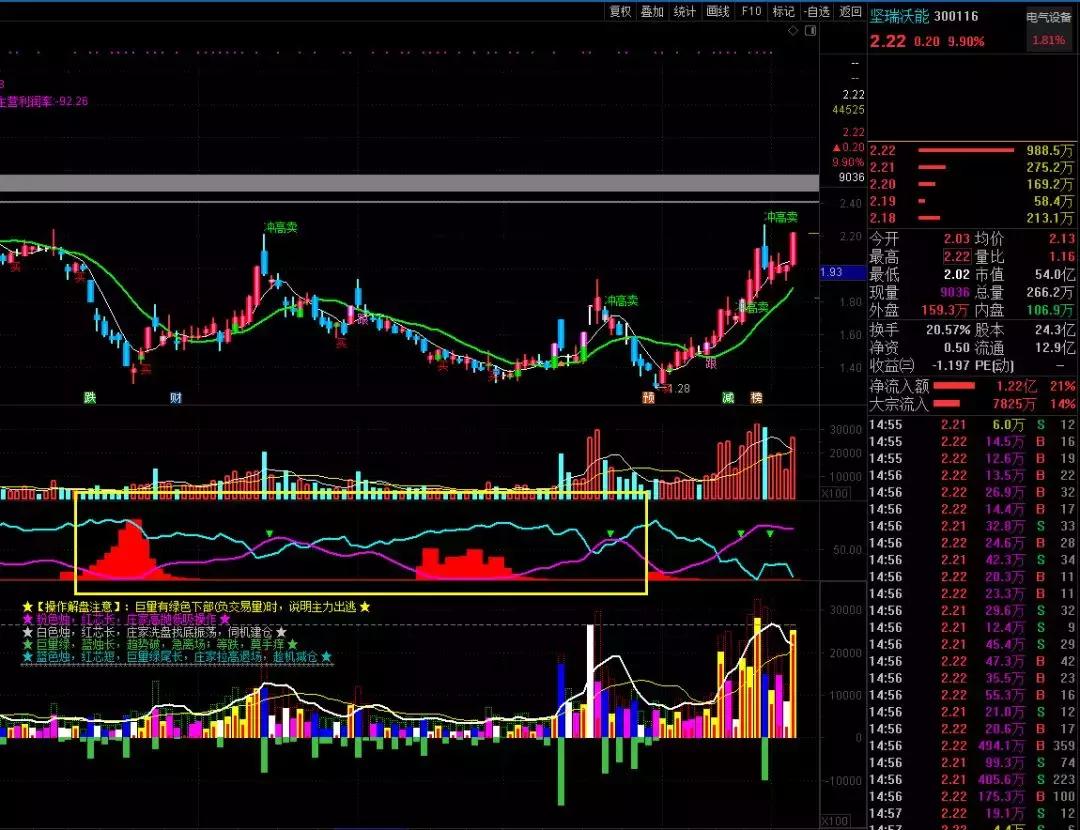Click the rightmost green triangle signal marker
Screen dimensions: 1080x830
[770, 533]
